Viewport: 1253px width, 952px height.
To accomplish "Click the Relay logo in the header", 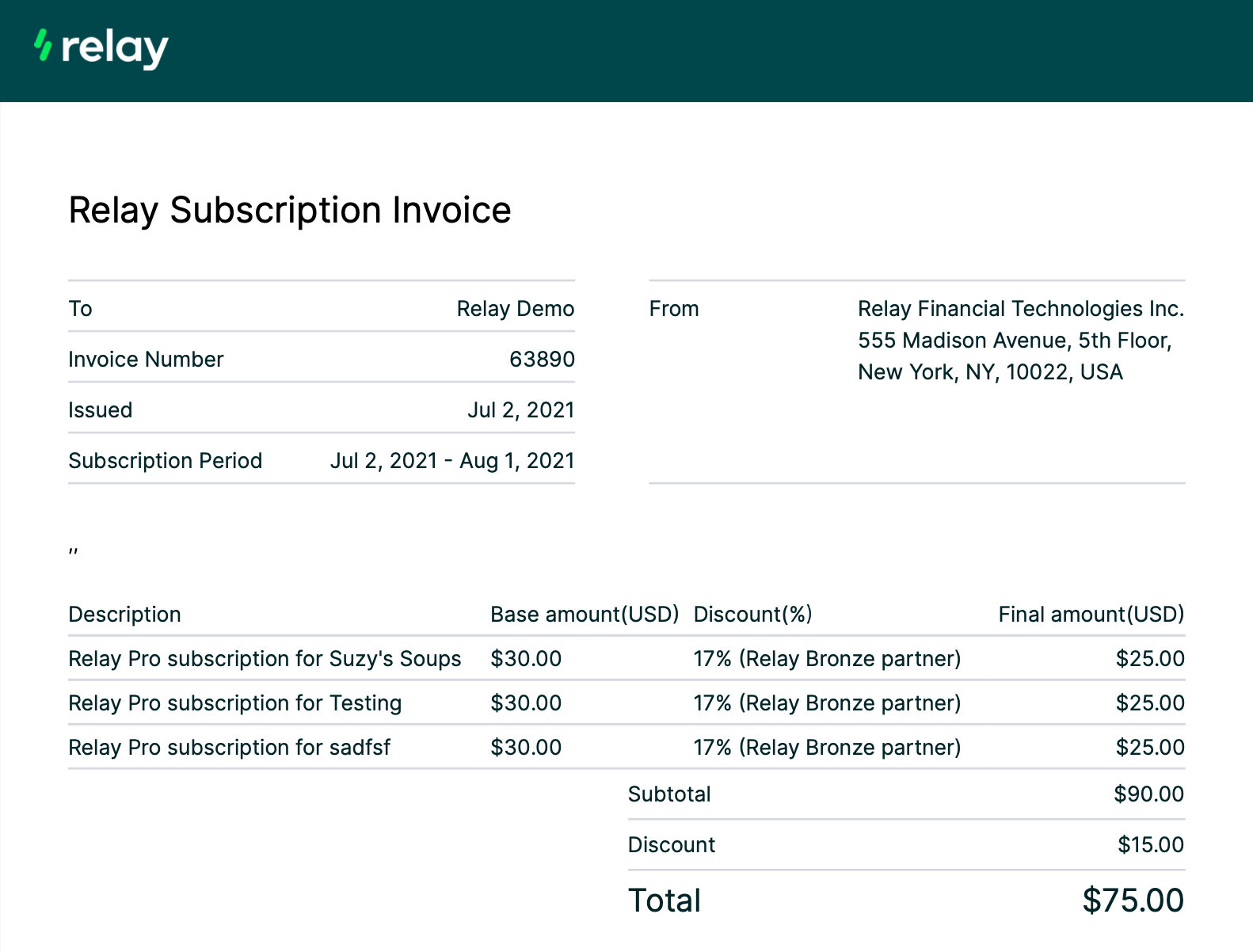I will coord(101,49).
